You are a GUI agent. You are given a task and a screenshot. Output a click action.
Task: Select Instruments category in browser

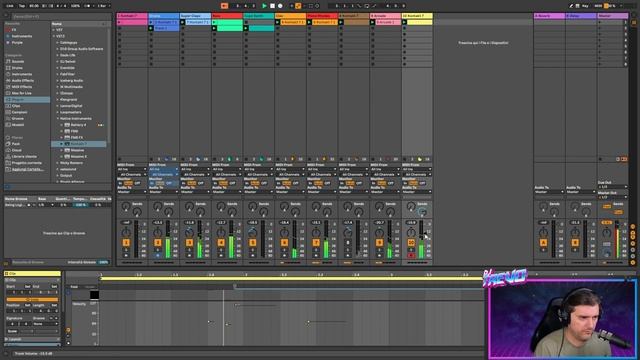[x=21, y=74]
